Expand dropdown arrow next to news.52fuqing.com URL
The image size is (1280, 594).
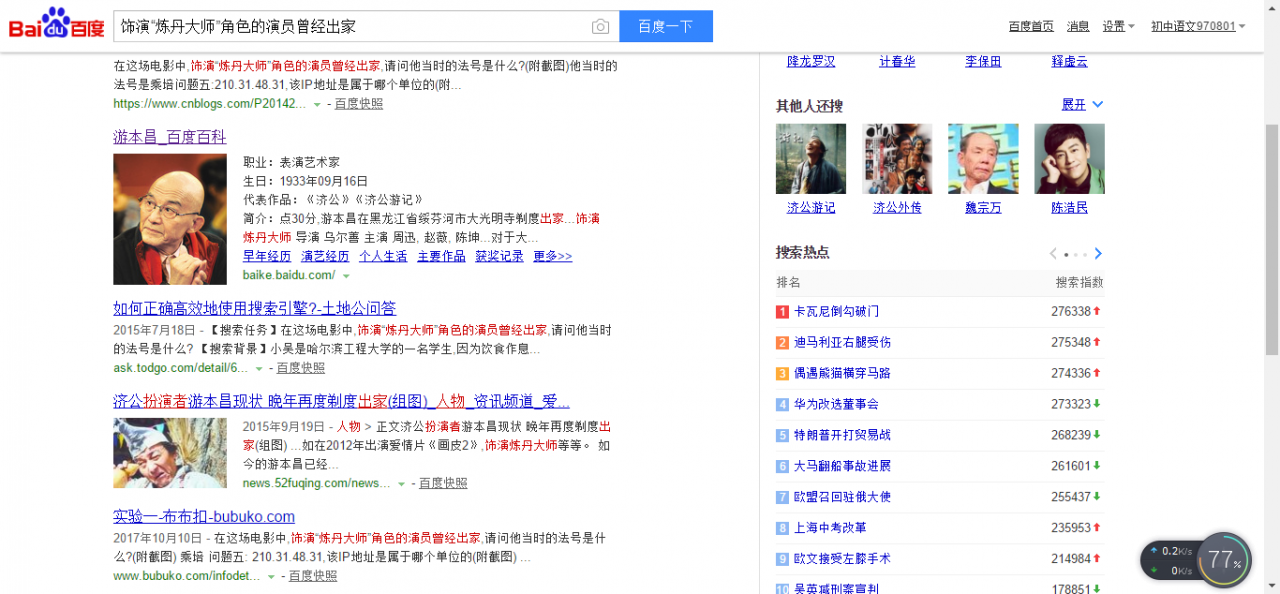401,484
